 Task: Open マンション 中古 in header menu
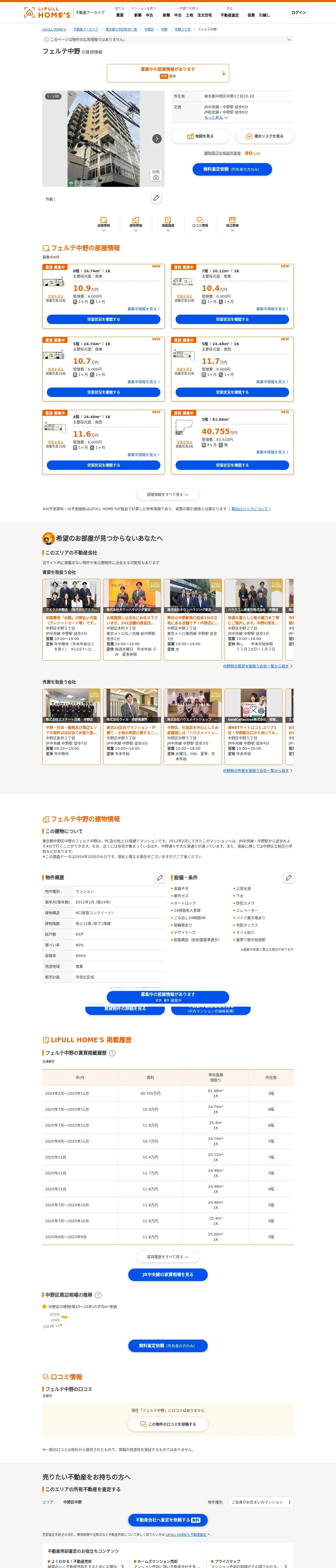pyautogui.click(x=149, y=15)
